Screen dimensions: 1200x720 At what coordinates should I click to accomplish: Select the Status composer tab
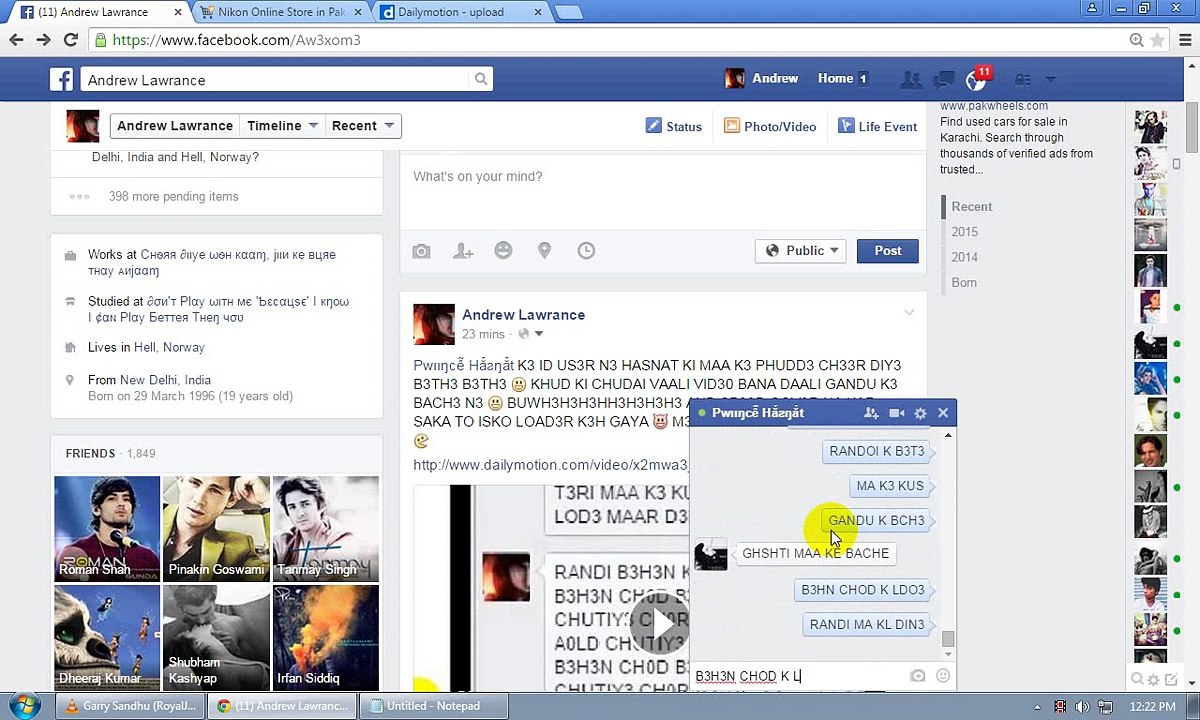(x=674, y=127)
